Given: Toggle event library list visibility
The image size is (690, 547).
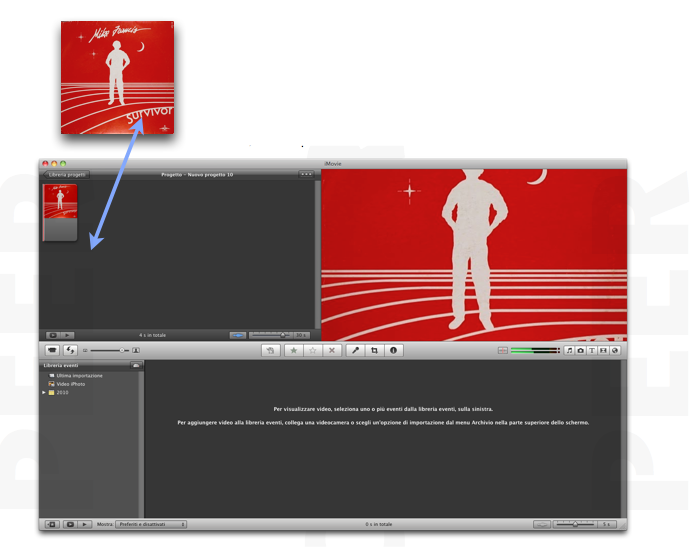Looking at the screenshot, I should (52, 524).
